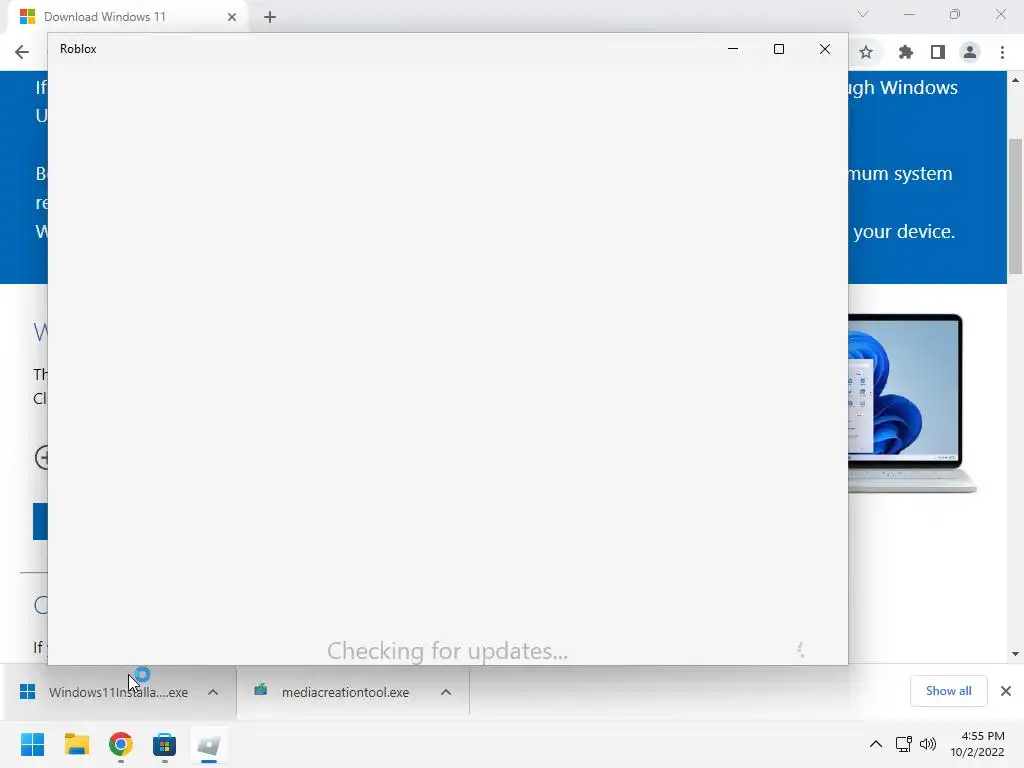1024x768 pixels.
Task: Bookmark this page with the star icon
Action: pos(866,52)
